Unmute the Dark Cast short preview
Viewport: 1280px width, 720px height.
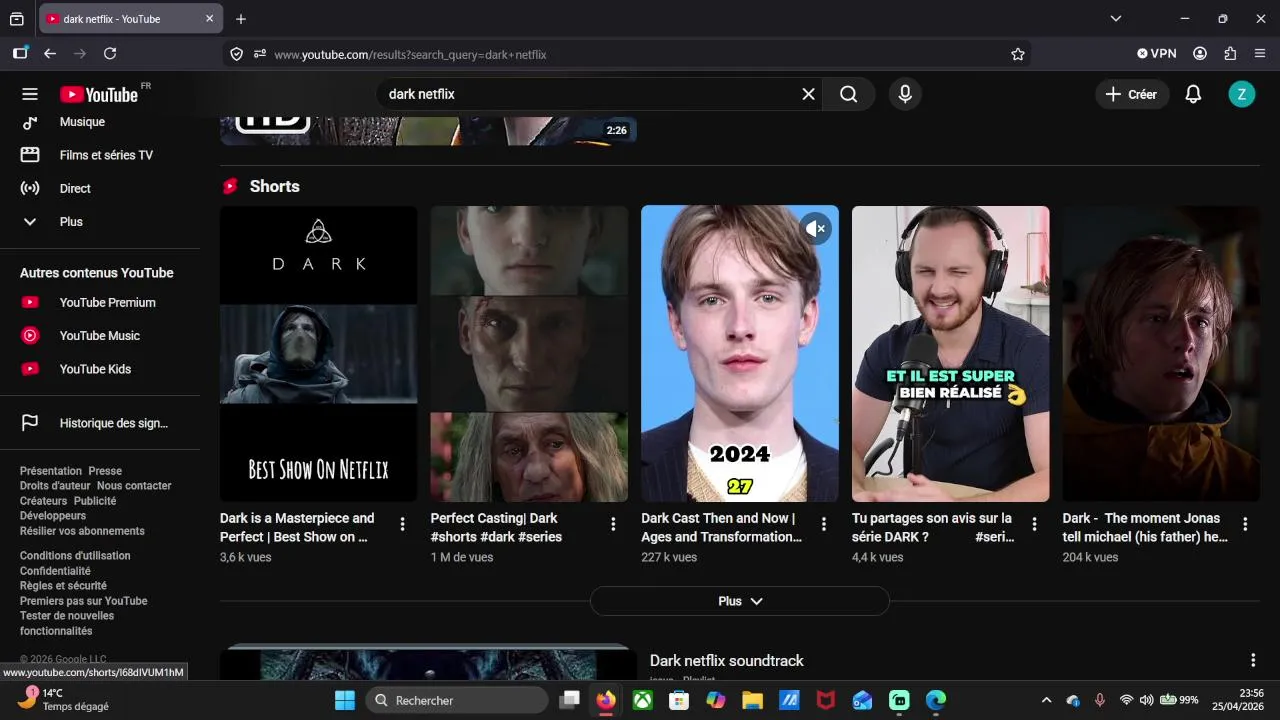[816, 229]
